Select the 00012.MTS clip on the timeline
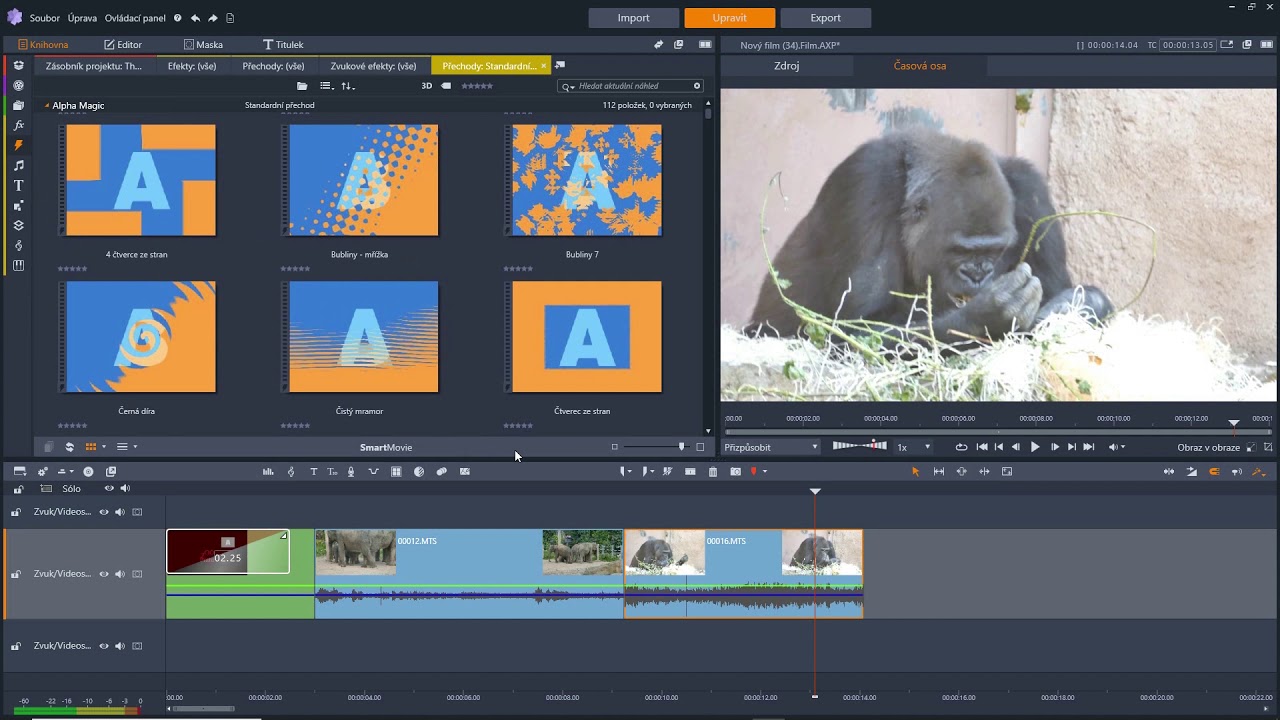This screenshot has height=720, width=1280. click(x=469, y=573)
